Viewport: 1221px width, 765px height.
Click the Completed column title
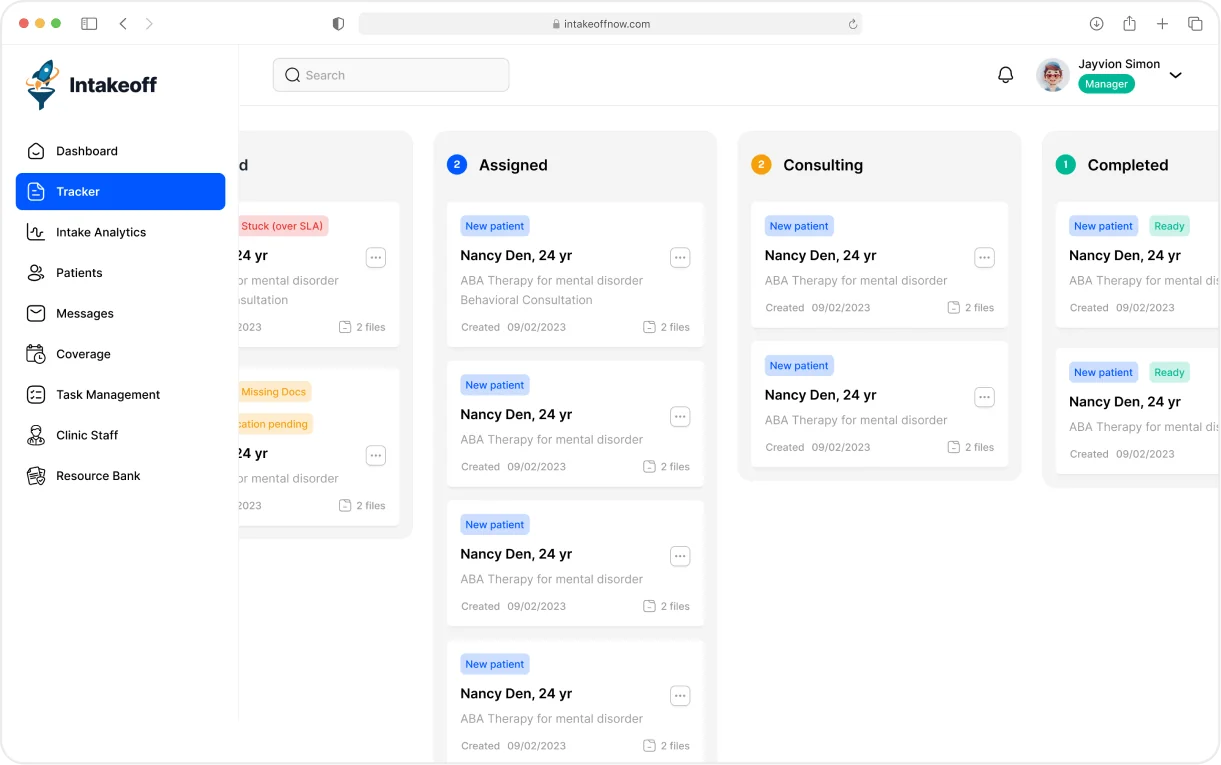coord(1128,165)
